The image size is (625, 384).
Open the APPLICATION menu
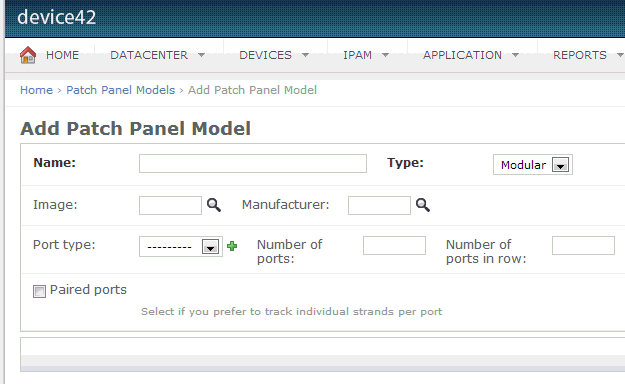pyautogui.click(x=462, y=55)
